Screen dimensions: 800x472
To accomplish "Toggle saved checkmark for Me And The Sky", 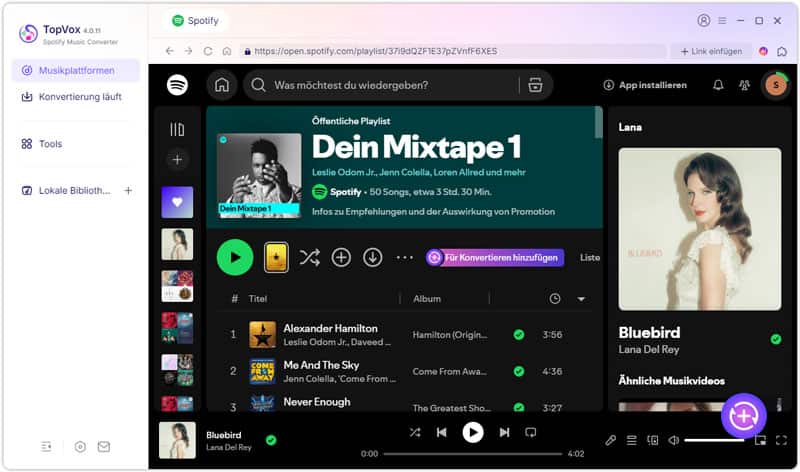I will (x=519, y=371).
